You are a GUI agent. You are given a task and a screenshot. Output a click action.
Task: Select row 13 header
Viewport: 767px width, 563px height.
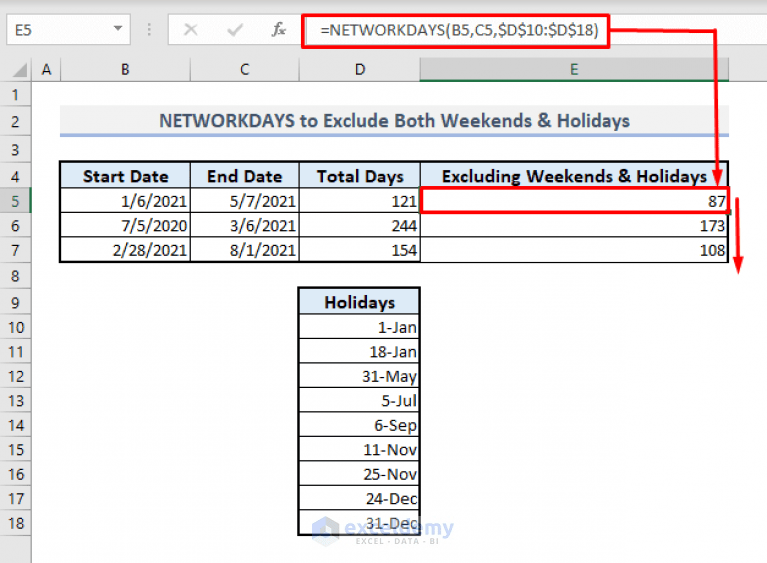(15, 401)
